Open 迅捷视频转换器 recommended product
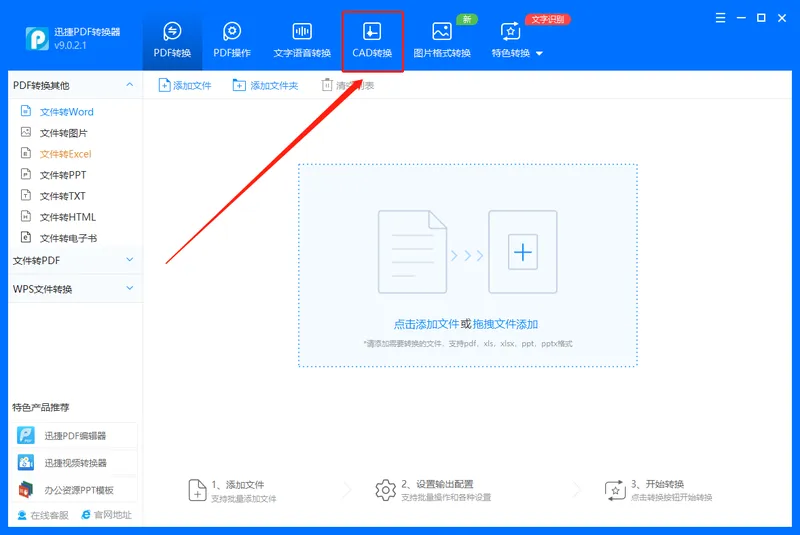800x535 pixels. pyautogui.click(x=74, y=463)
